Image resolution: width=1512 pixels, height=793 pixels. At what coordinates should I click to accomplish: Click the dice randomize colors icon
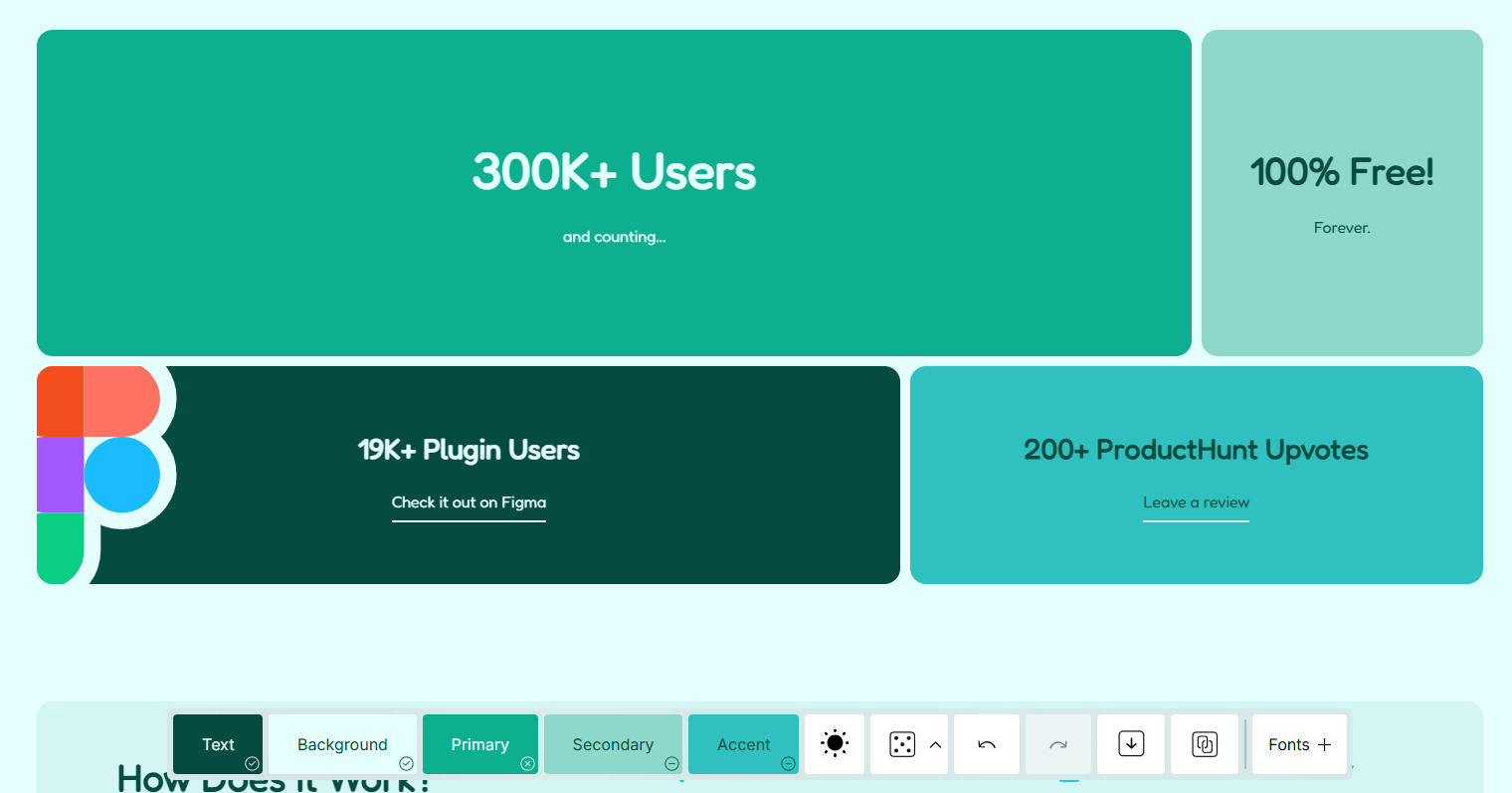click(902, 744)
